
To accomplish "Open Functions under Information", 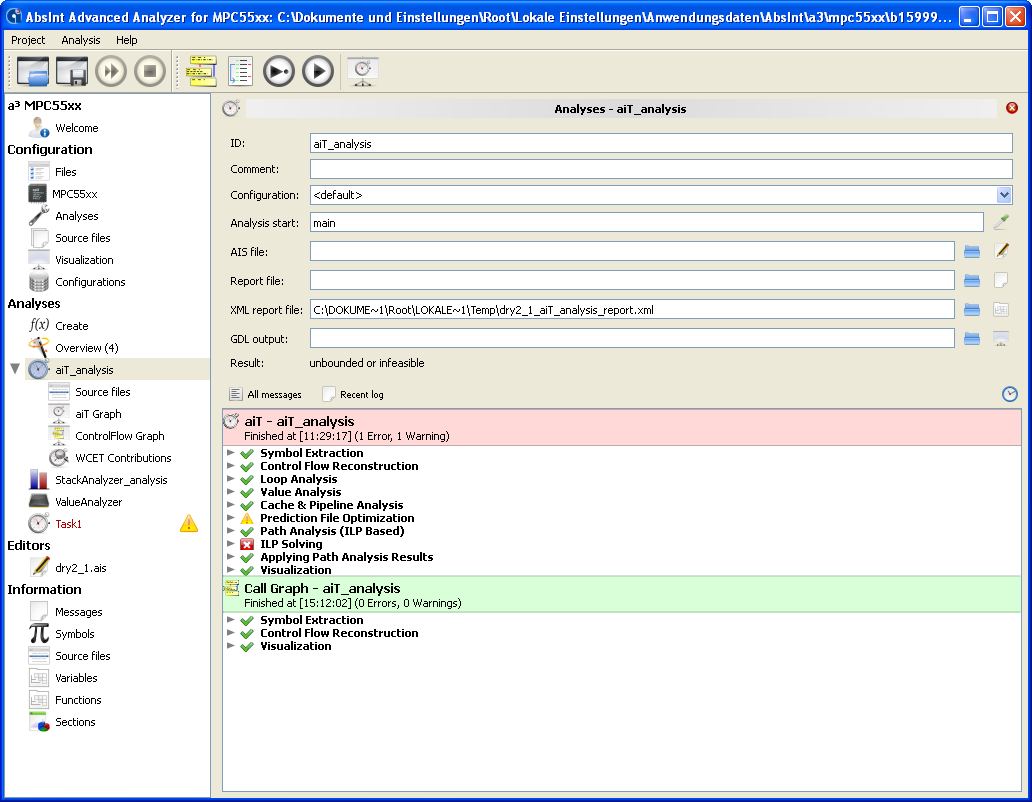I will [x=78, y=700].
